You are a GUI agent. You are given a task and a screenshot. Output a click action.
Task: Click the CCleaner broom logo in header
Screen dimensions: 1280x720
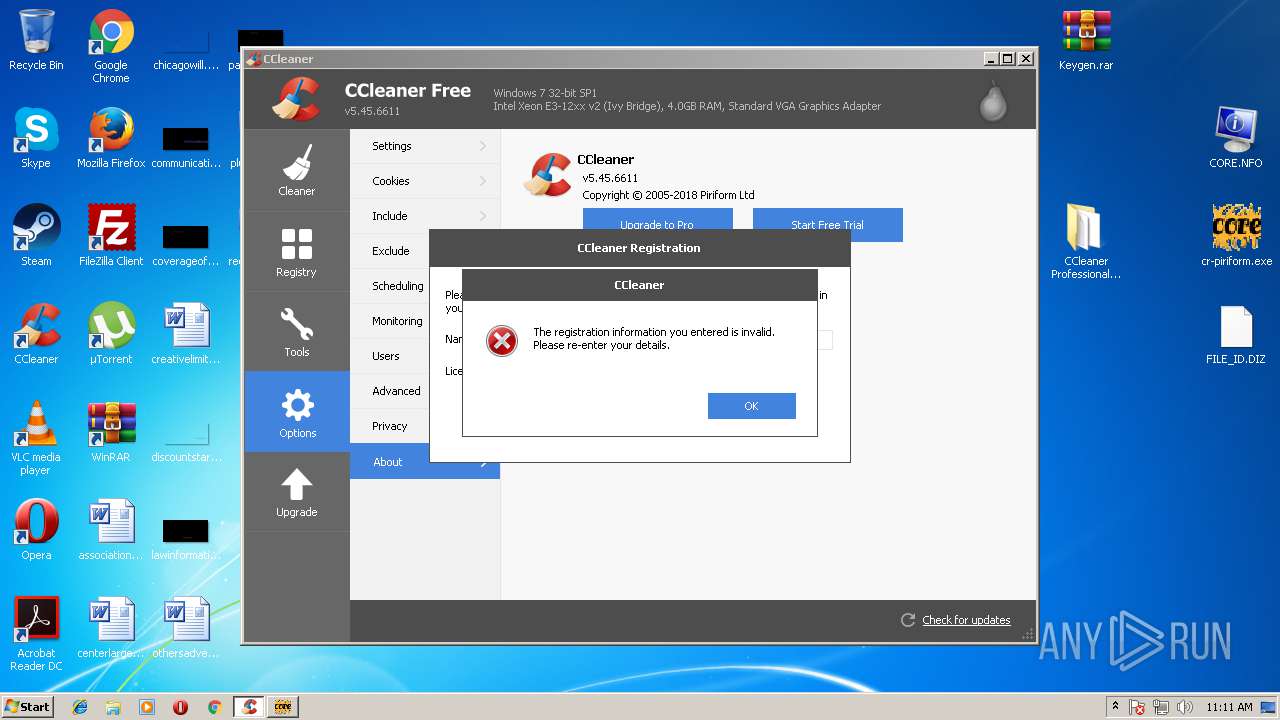click(x=296, y=99)
